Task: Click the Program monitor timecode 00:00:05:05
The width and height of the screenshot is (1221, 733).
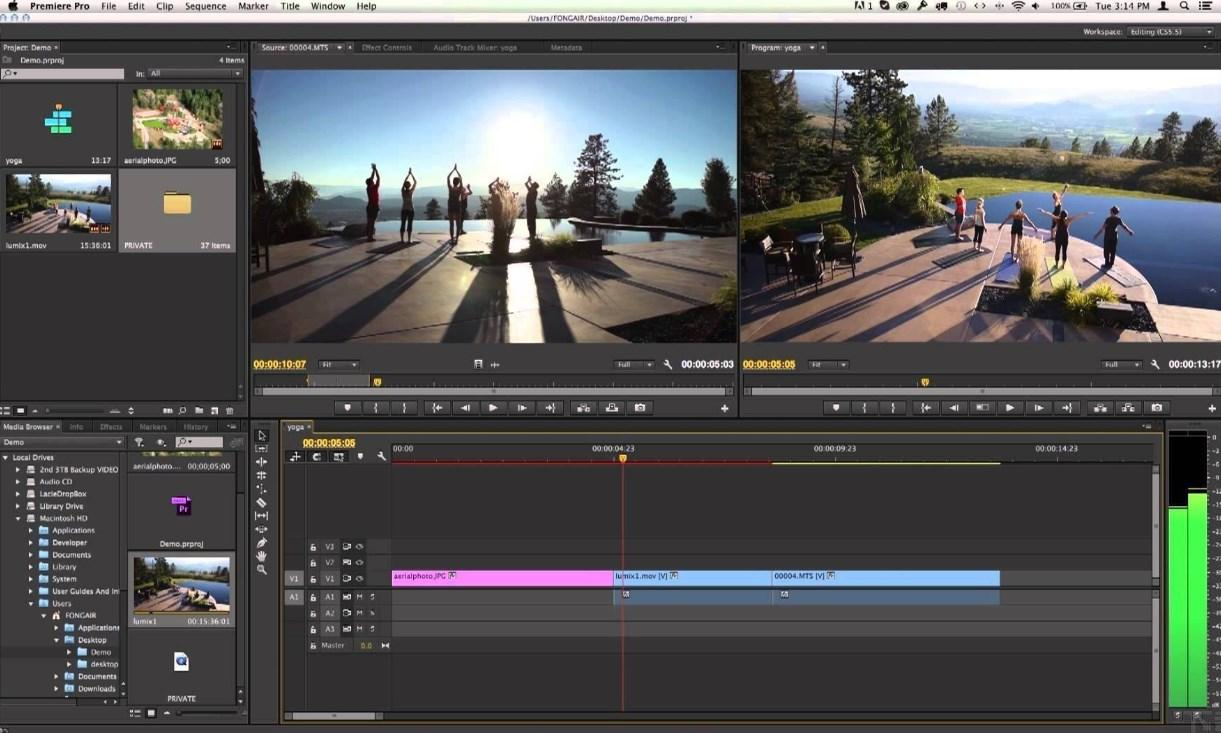Action: tap(769, 365)
